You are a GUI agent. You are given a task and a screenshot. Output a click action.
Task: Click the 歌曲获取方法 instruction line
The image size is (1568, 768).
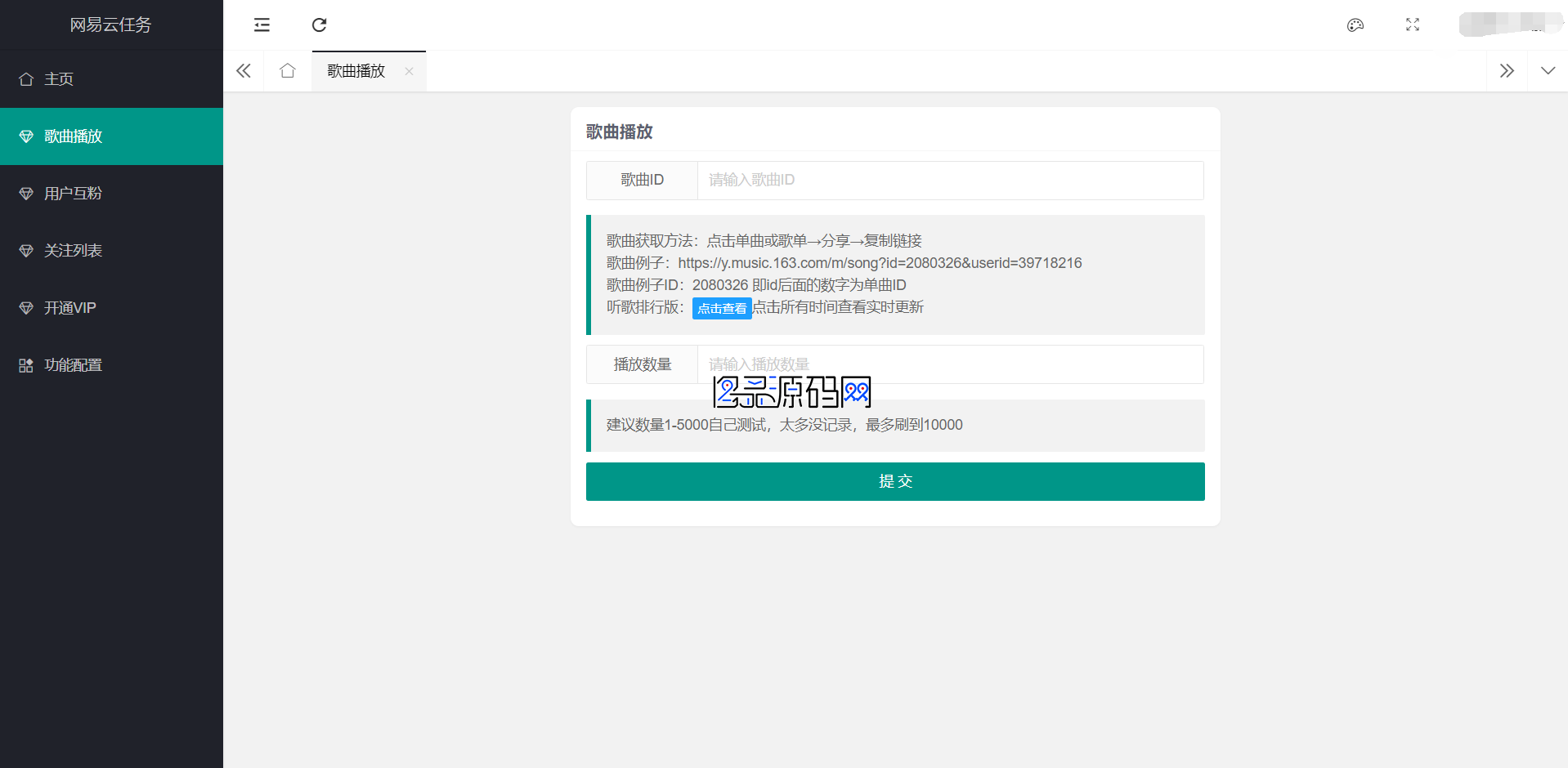click(x=764, y=241)
